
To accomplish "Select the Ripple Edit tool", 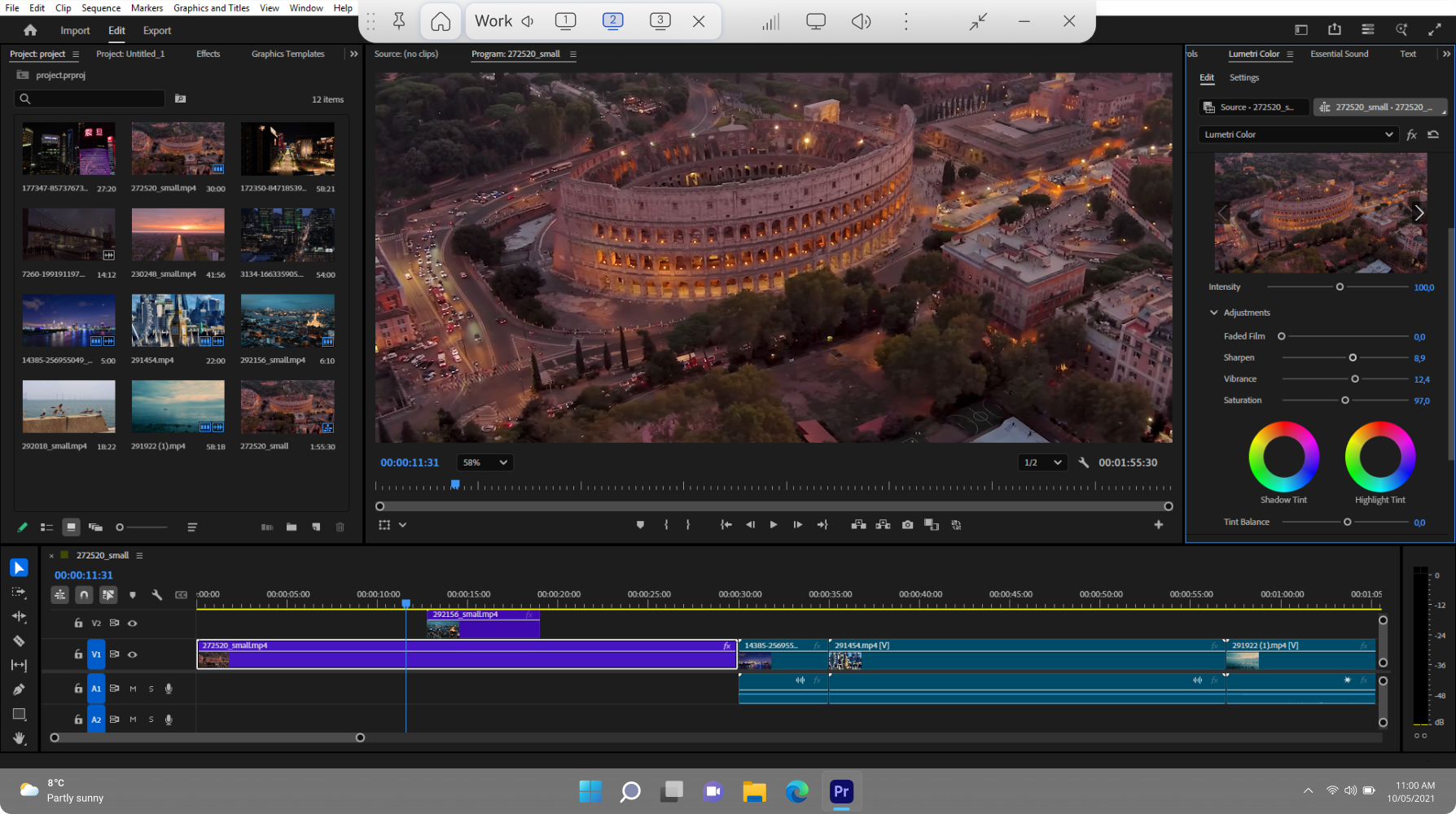I will coord(19,616).
